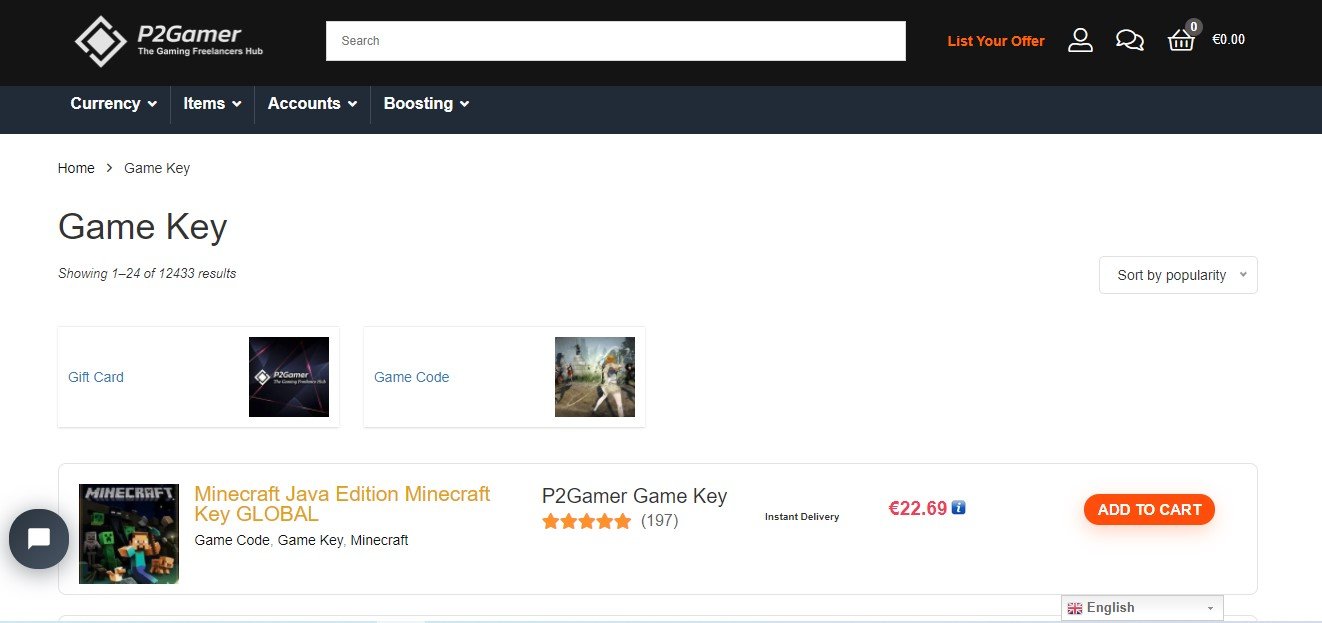This screenshot has height=623, width=1322.
Task: Open the Currency dropdown menu
Action: [112, 103]
